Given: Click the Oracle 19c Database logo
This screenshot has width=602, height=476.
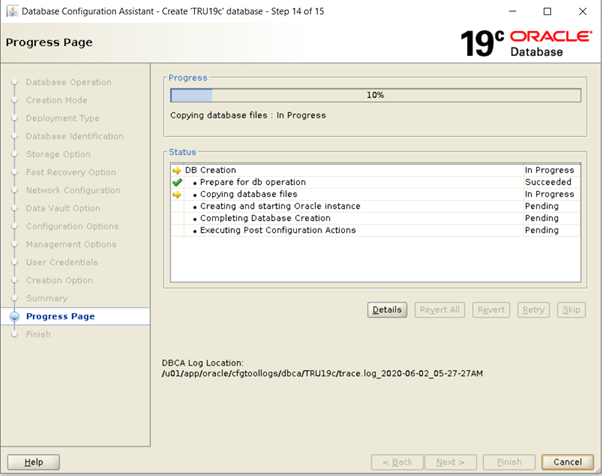Looking at the screenshot, I should pos(526,43).
